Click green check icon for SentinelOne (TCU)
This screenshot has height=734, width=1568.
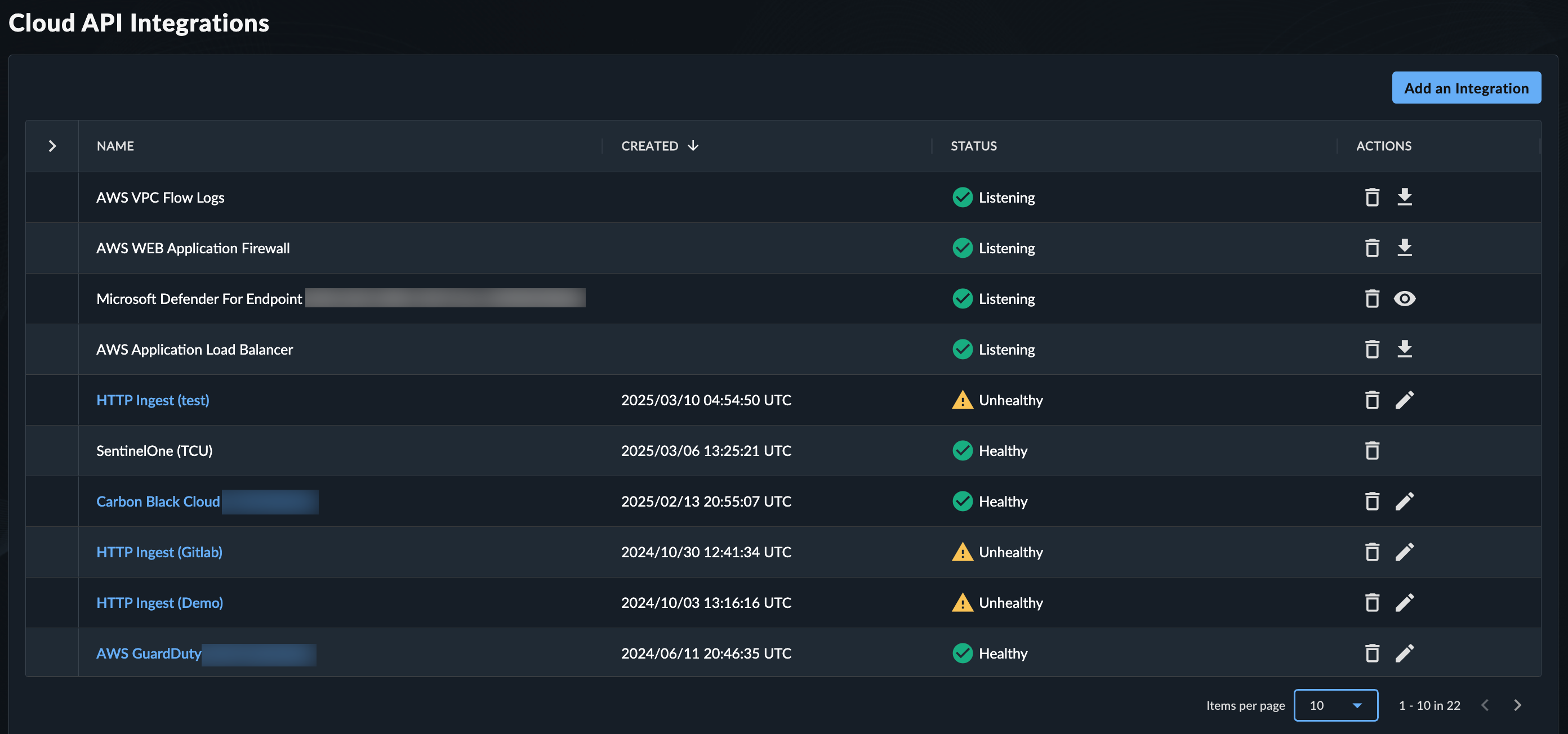[963, 451]
